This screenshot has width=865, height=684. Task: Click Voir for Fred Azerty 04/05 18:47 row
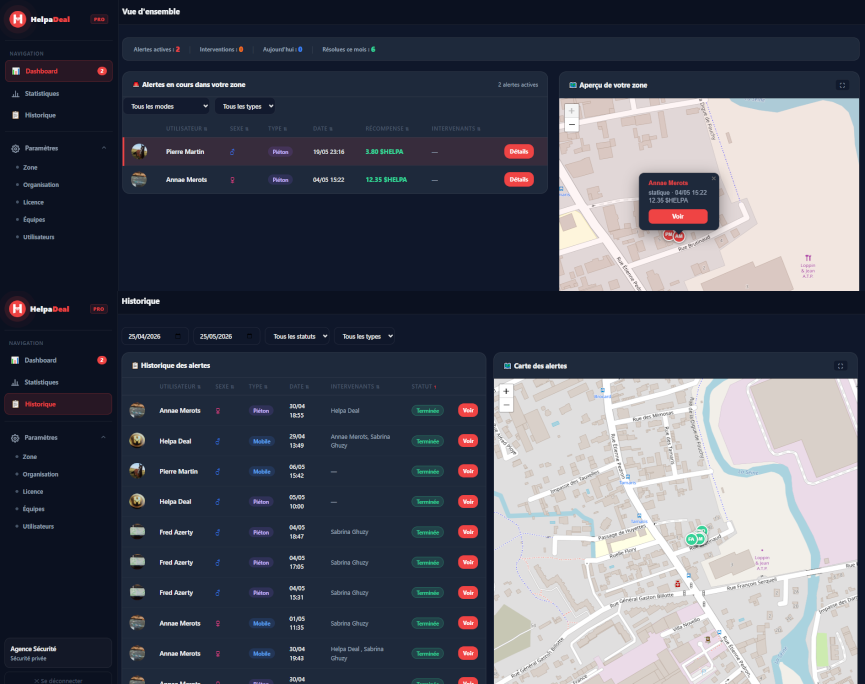pos(468,532)
